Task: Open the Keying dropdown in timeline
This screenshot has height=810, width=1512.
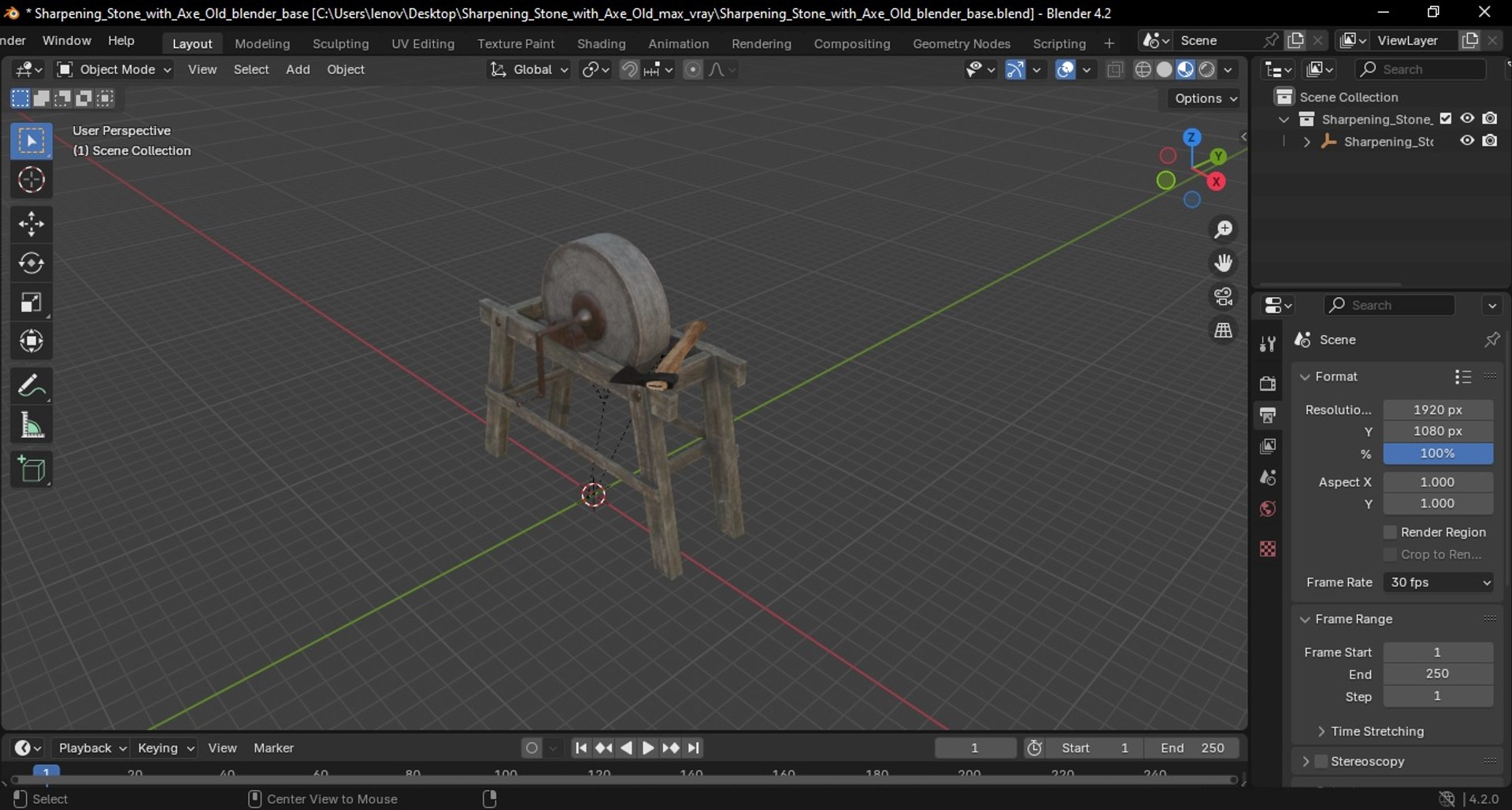Action: [165, 749]
